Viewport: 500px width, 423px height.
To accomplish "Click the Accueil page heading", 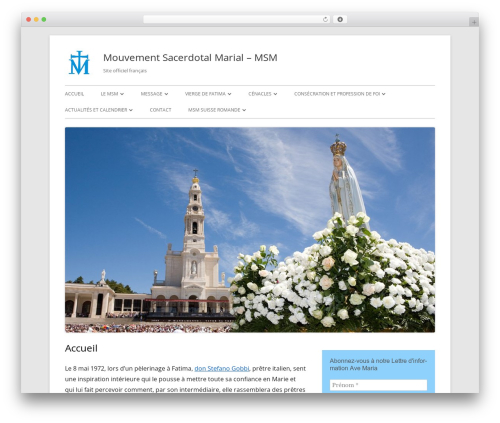I will (81, 348).
